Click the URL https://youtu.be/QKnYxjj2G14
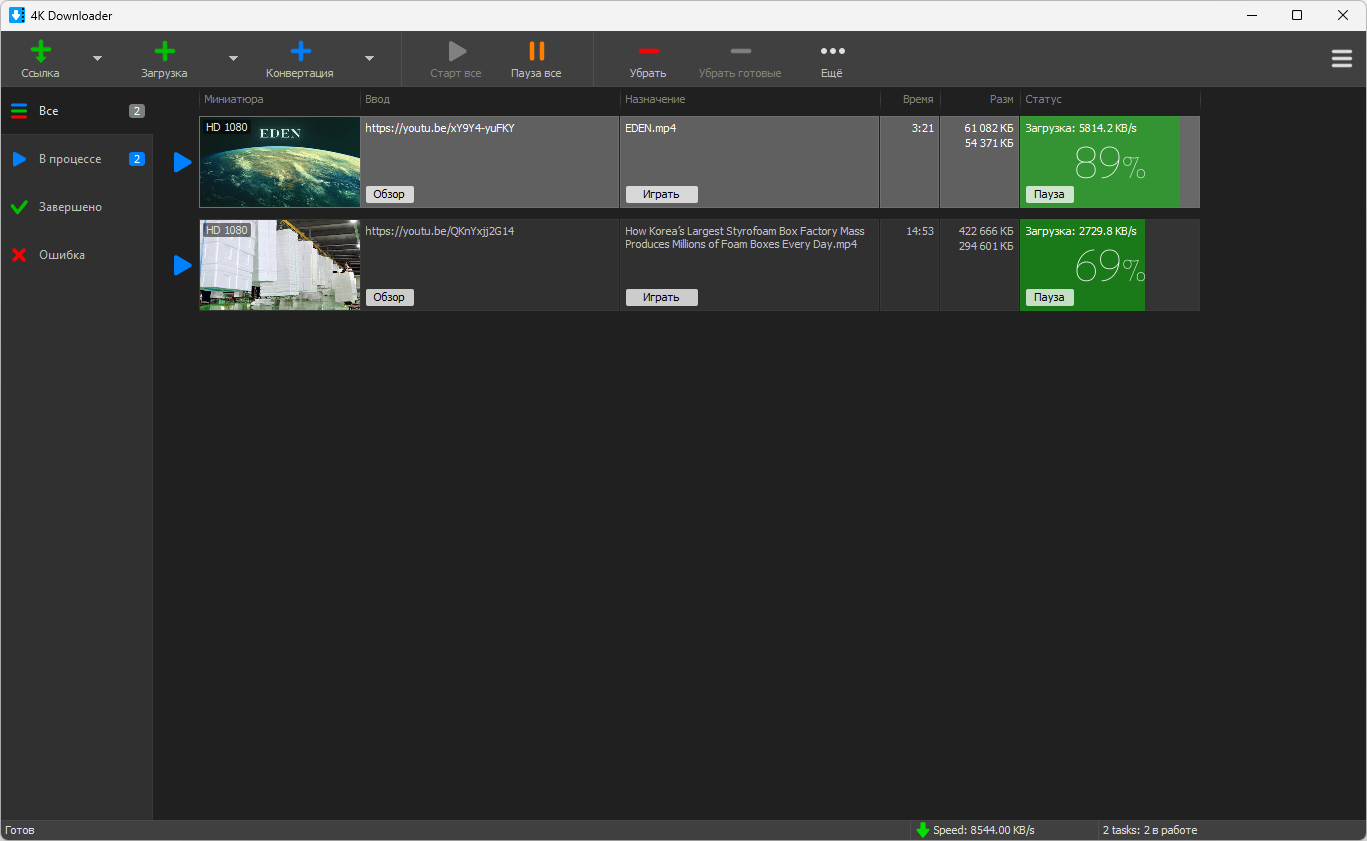Image resolution: width=1367 pixels, height=841 pixels. click(x=440, y=231)
